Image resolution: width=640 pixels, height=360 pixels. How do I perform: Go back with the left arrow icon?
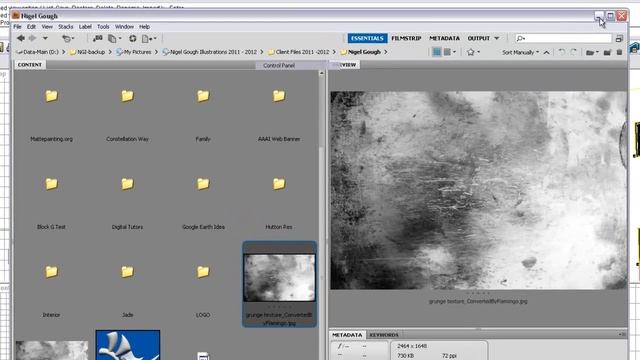pyautogui.click(x=21, y=38)
